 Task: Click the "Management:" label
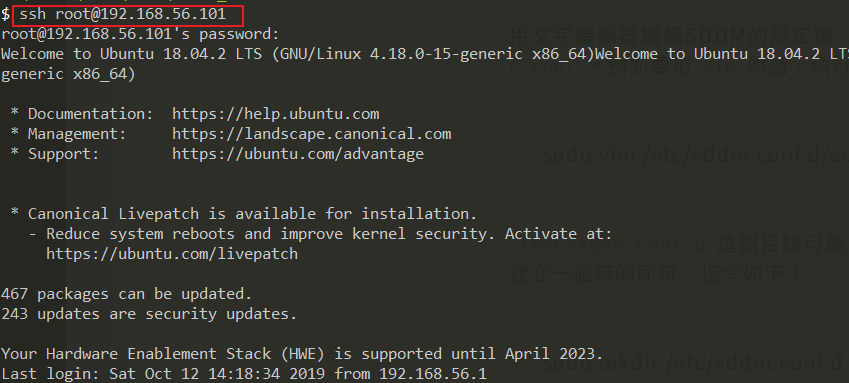(77, 134)
